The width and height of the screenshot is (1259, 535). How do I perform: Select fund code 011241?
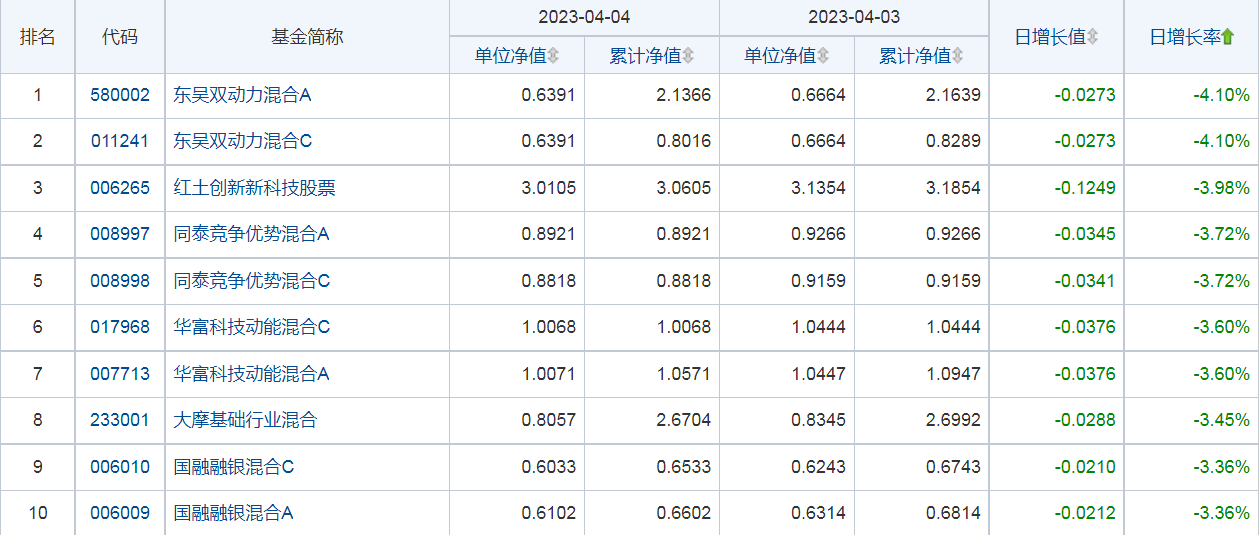pyautogui.click(x=120, y=141)
